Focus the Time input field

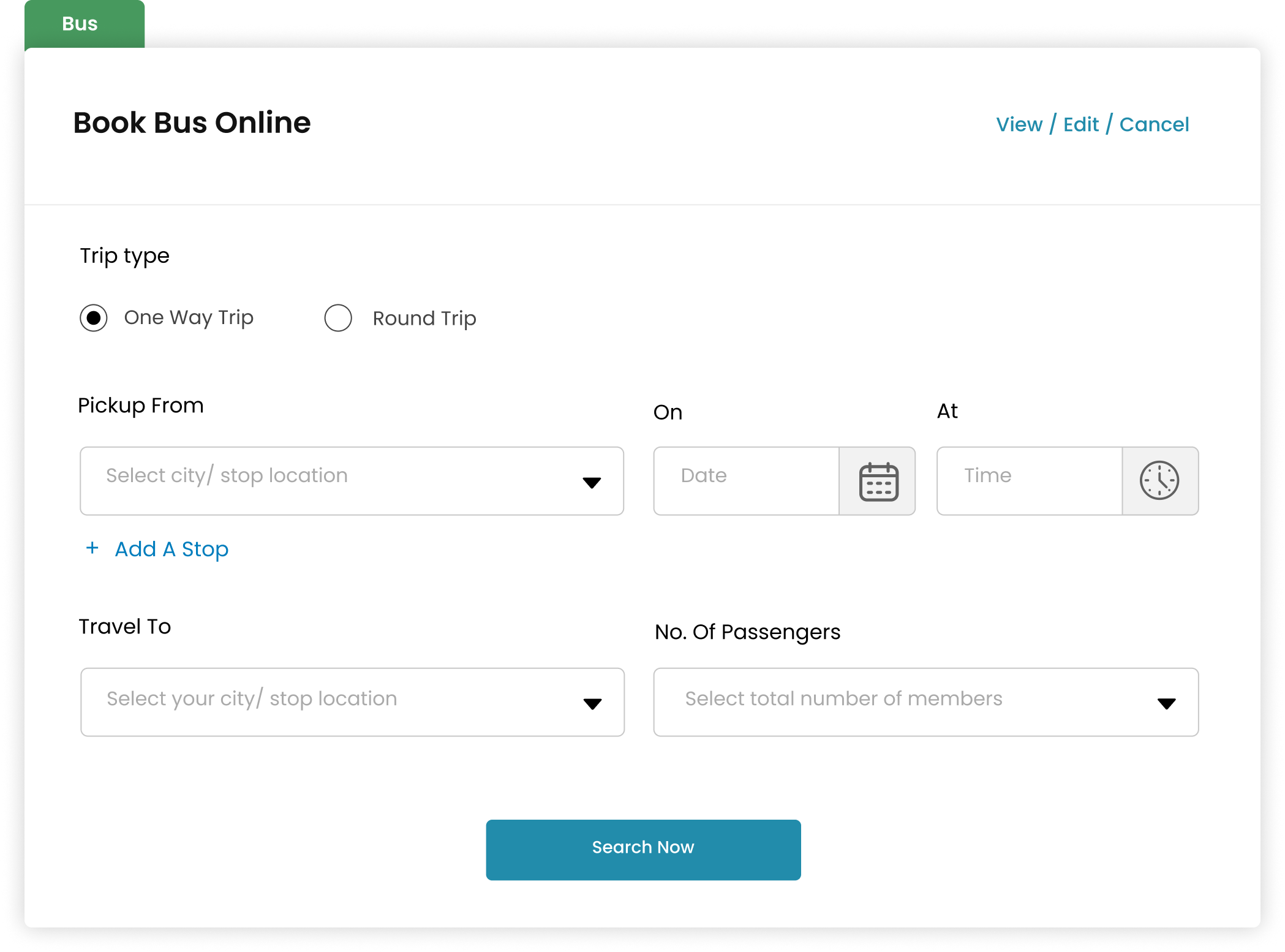tap(1030, 481)
